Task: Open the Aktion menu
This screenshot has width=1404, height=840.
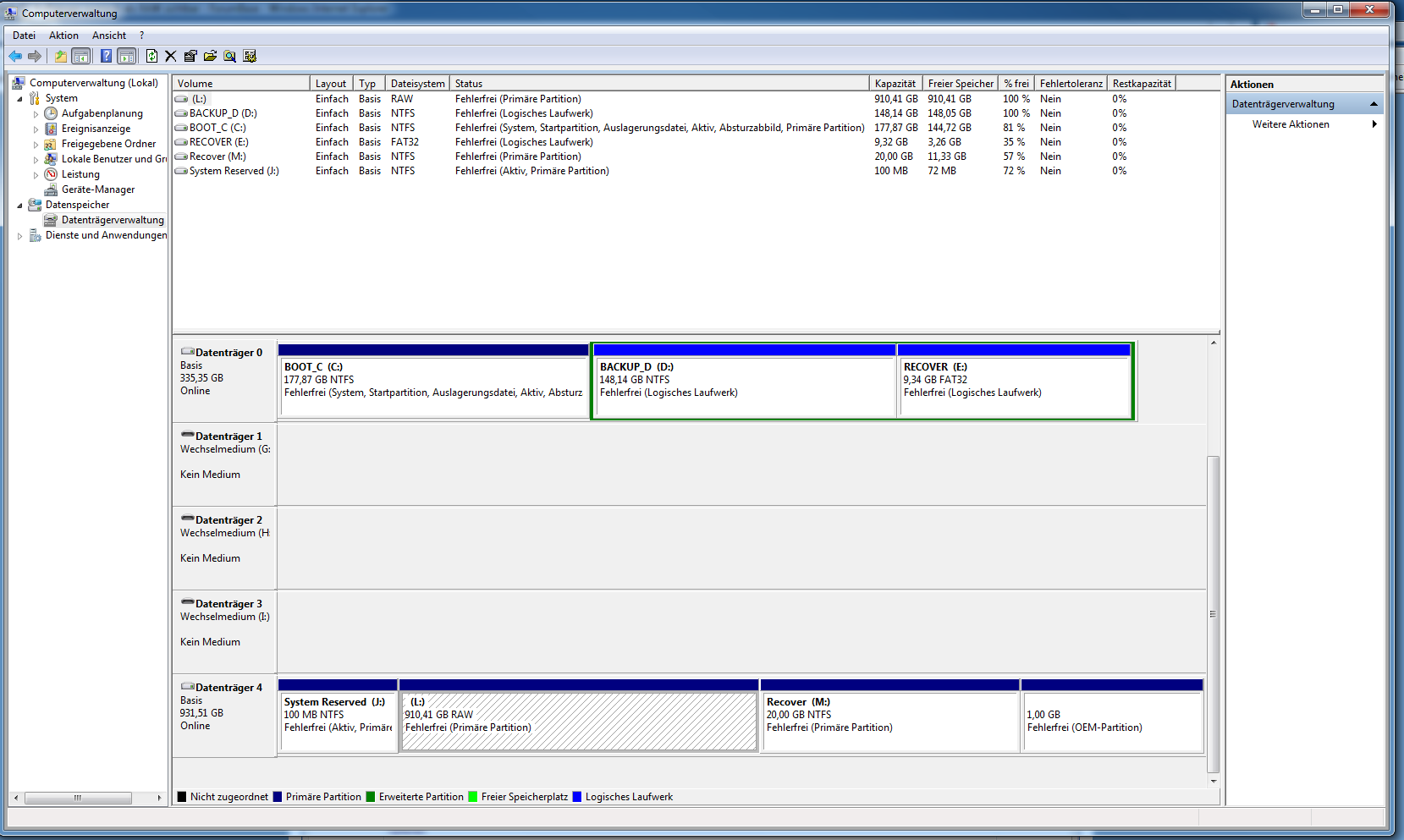Action: coord(63,36)
